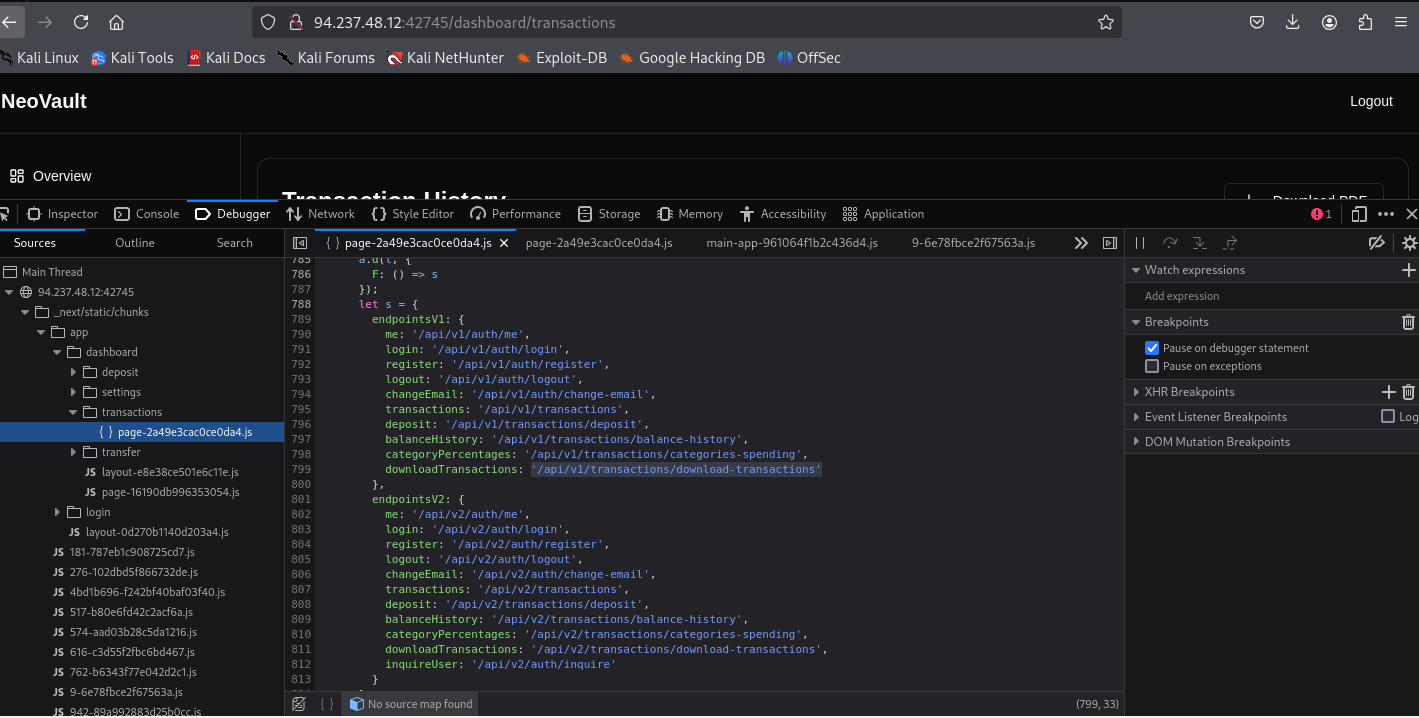The width and height of the screenshot is (1419, 718).
Task: Click add watch expression plus icon
Action: click(1408, 270)
